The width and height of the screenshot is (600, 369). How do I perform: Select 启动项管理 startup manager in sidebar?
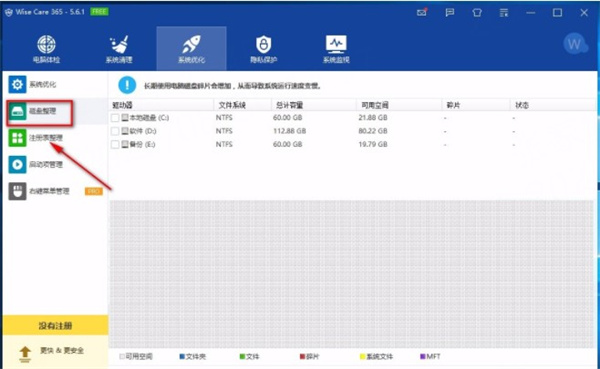(54, 165)
